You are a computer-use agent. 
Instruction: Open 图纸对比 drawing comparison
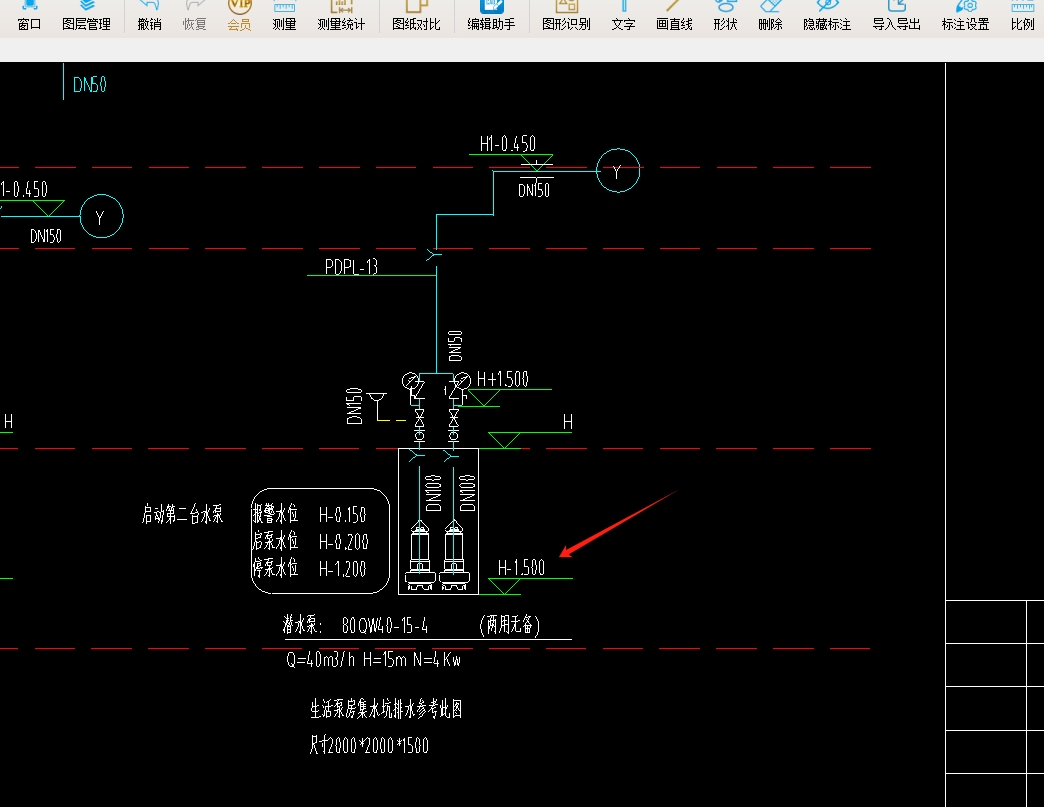point(416,17)
